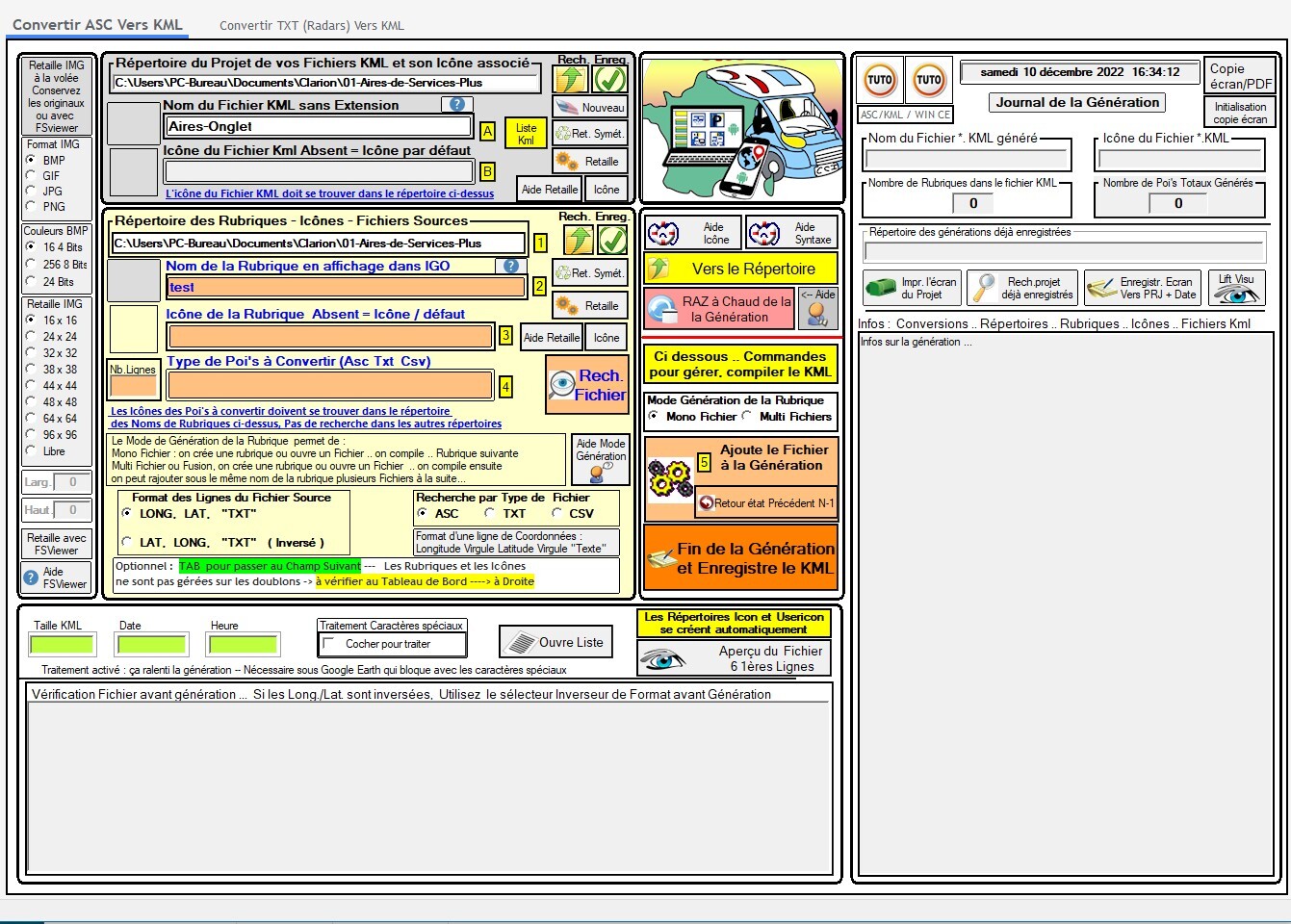The width and height of the screenshot is (1291, 924).
Task: Open the Aide button with the person icon
Action: (x=818, y=309)
